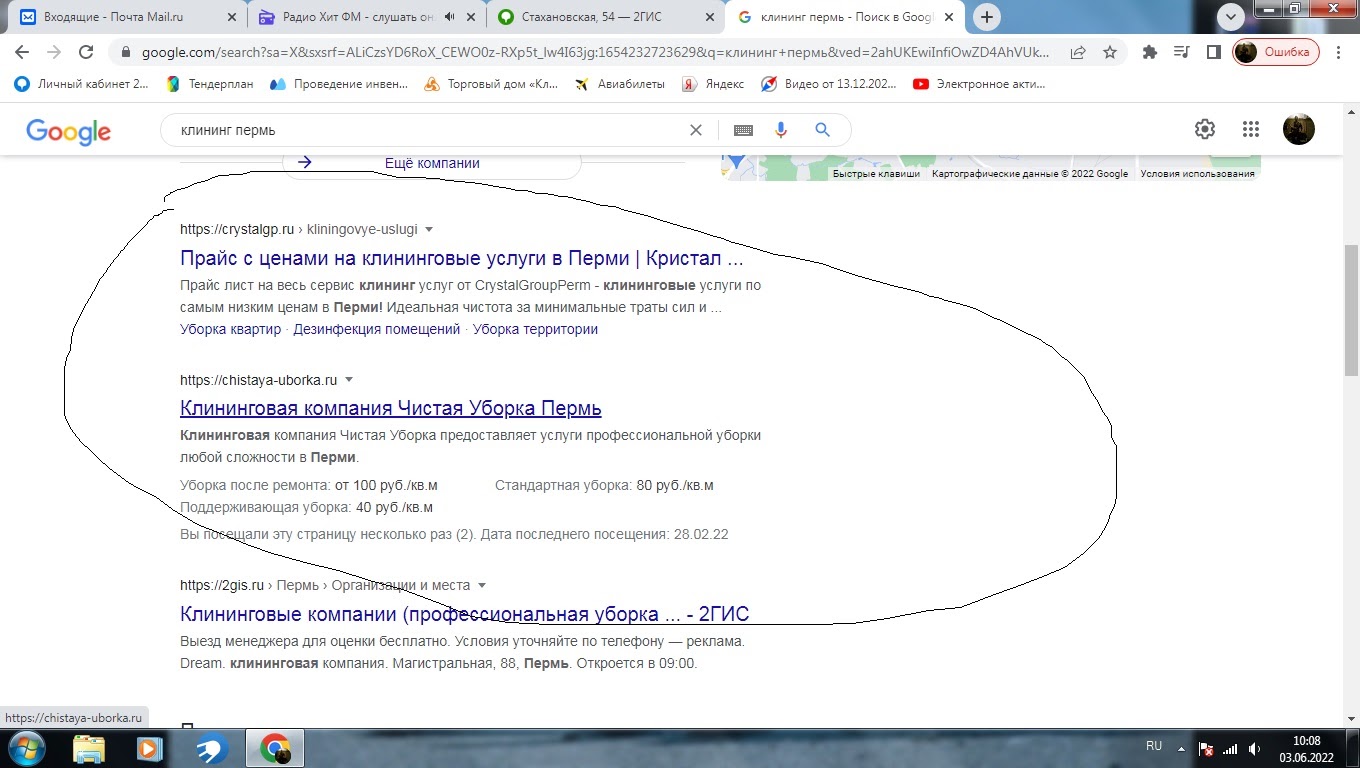Toggle the Chrome side panel icon
This screenshot has height=768, width=1360.
(x=1213, y=53)
